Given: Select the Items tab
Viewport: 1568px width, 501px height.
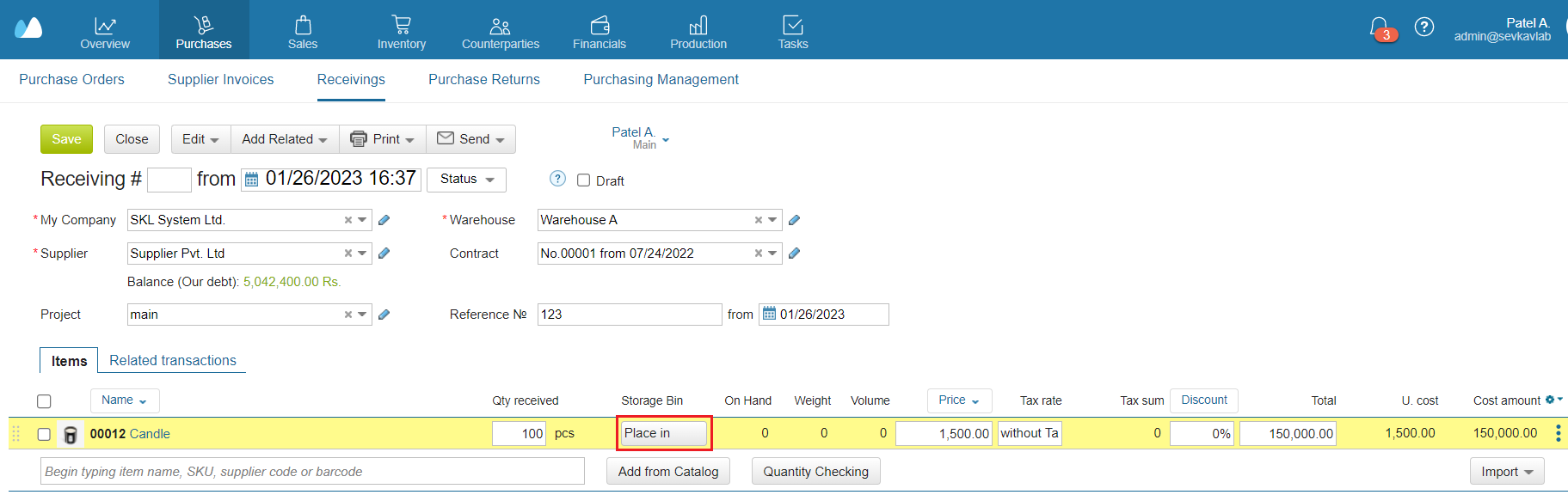Looking at the screenshot, I should click(69, 361).
